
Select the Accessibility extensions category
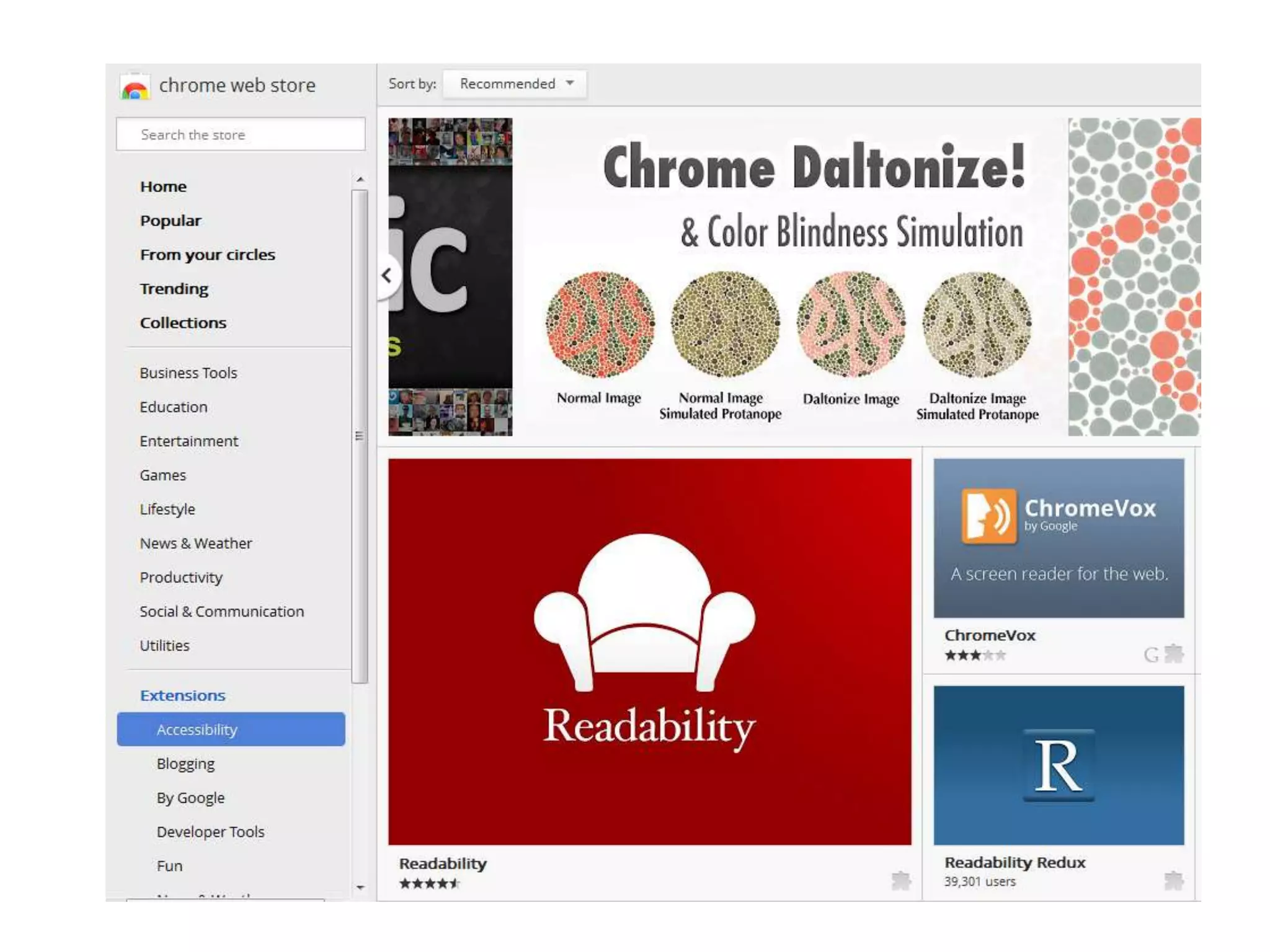coord(231,729)
